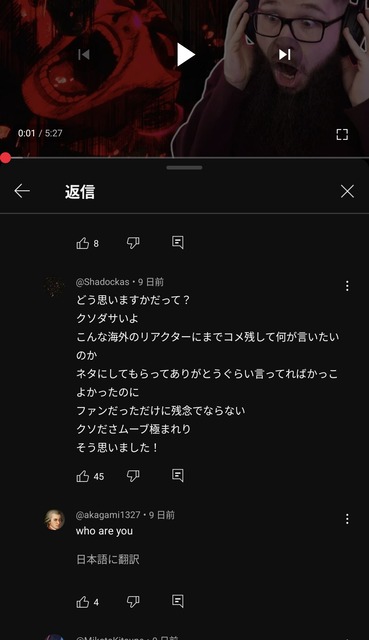Open the more options menu for @Shadockas
The image size is (369, 640).
[347, 286]
